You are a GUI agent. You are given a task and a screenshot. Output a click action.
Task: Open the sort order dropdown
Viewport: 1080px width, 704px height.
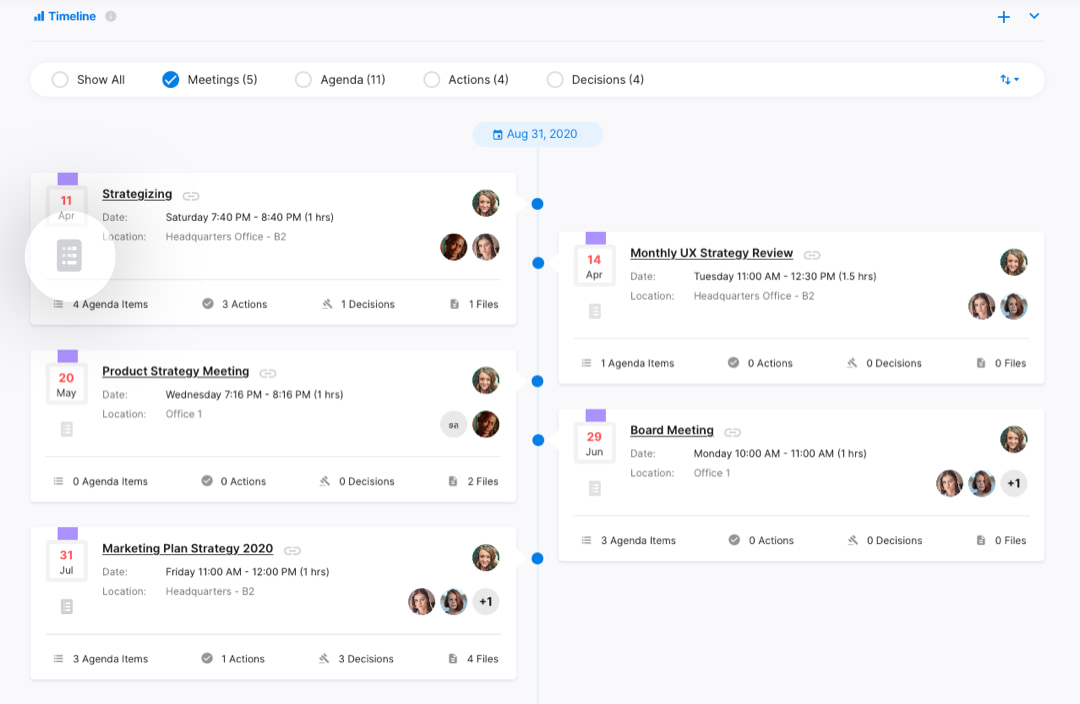tap(1009, 79)
